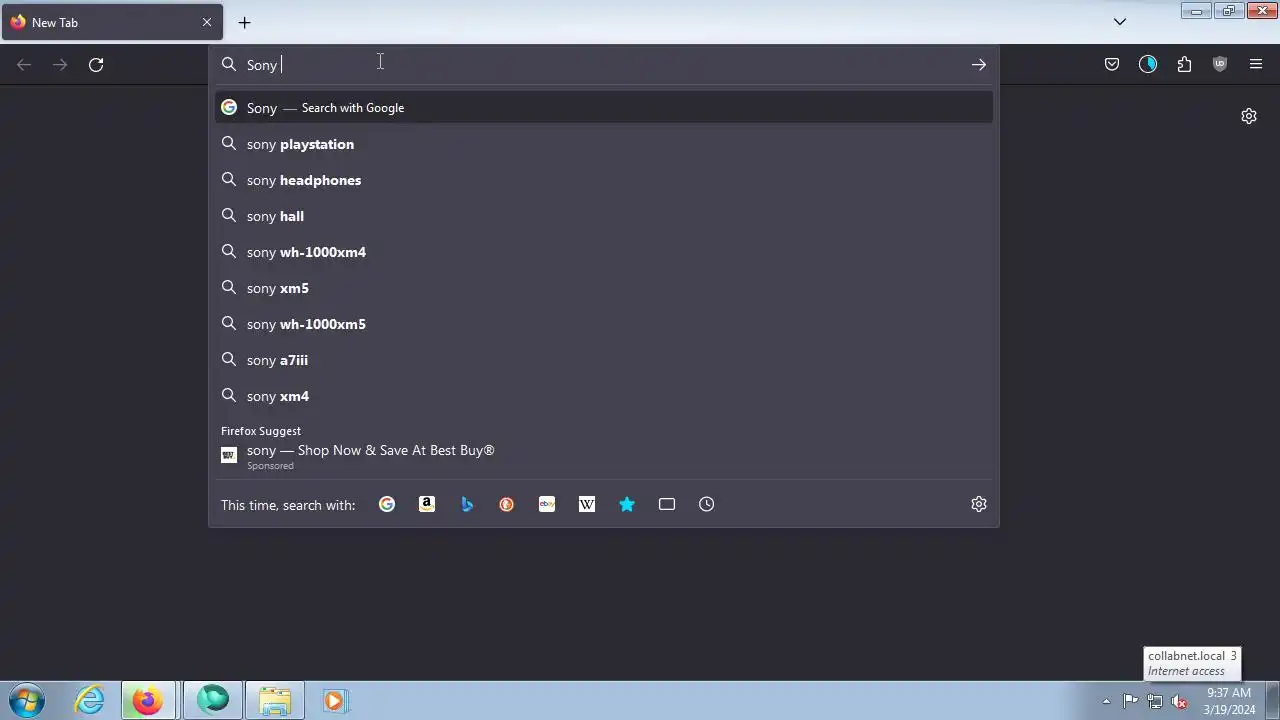The height and width of the screenshot is (720, 1280).
Task: Open the muted volume tray icon
Action: coord(1180,701)
